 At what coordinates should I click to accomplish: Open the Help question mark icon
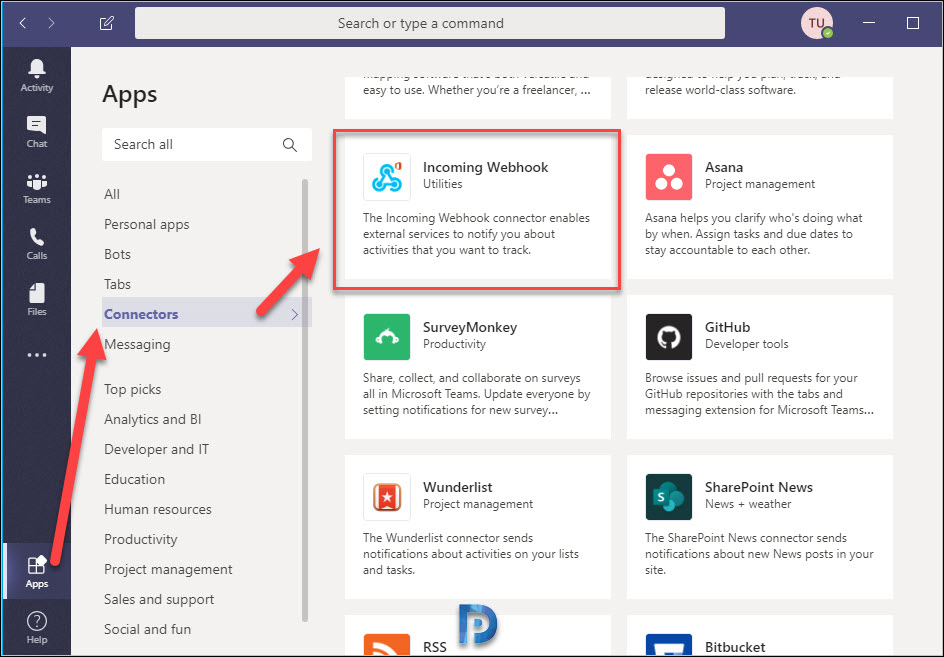[x=37, y=621]
